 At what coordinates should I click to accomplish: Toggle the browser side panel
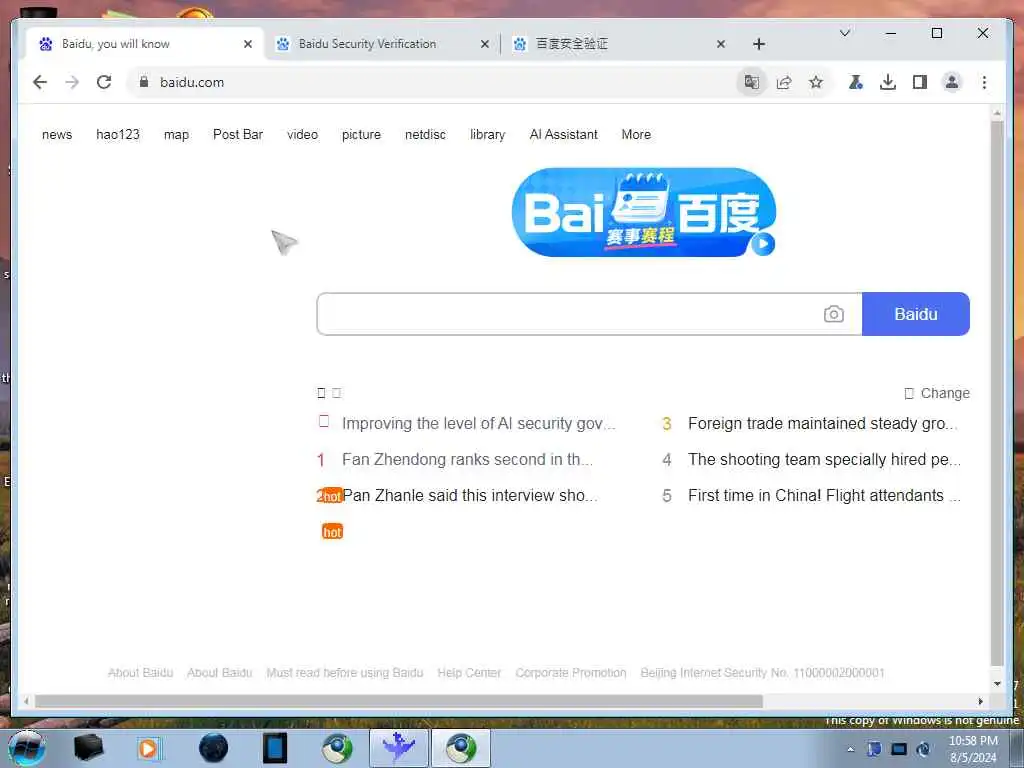click(x=920, y=82)
